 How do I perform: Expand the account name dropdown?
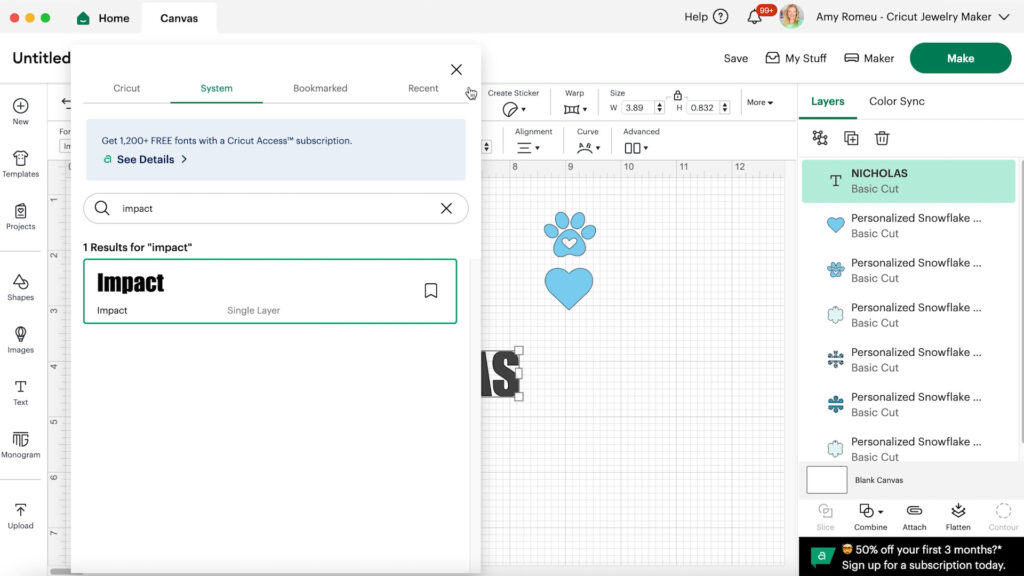pyautogui.click(x=1004, y=17)
